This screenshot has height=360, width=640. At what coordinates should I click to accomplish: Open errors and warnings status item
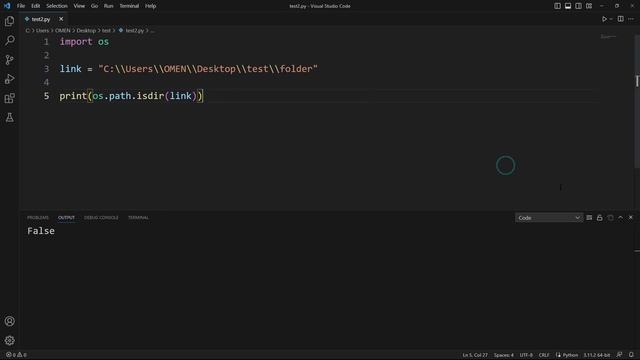click(16, 355)
